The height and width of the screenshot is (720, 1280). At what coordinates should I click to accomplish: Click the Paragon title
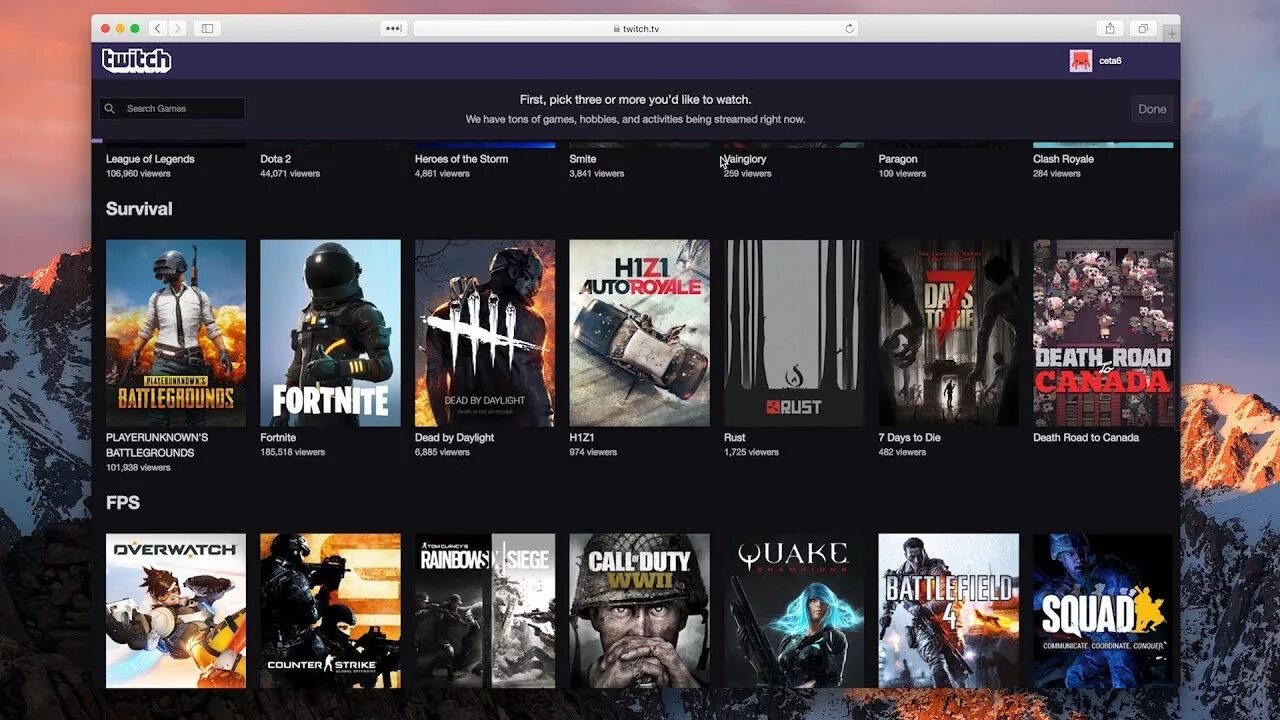898,159
